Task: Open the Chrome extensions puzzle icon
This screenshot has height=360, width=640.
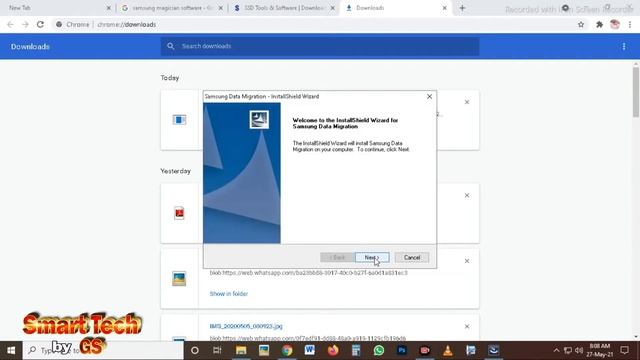Action: (599, 24)
